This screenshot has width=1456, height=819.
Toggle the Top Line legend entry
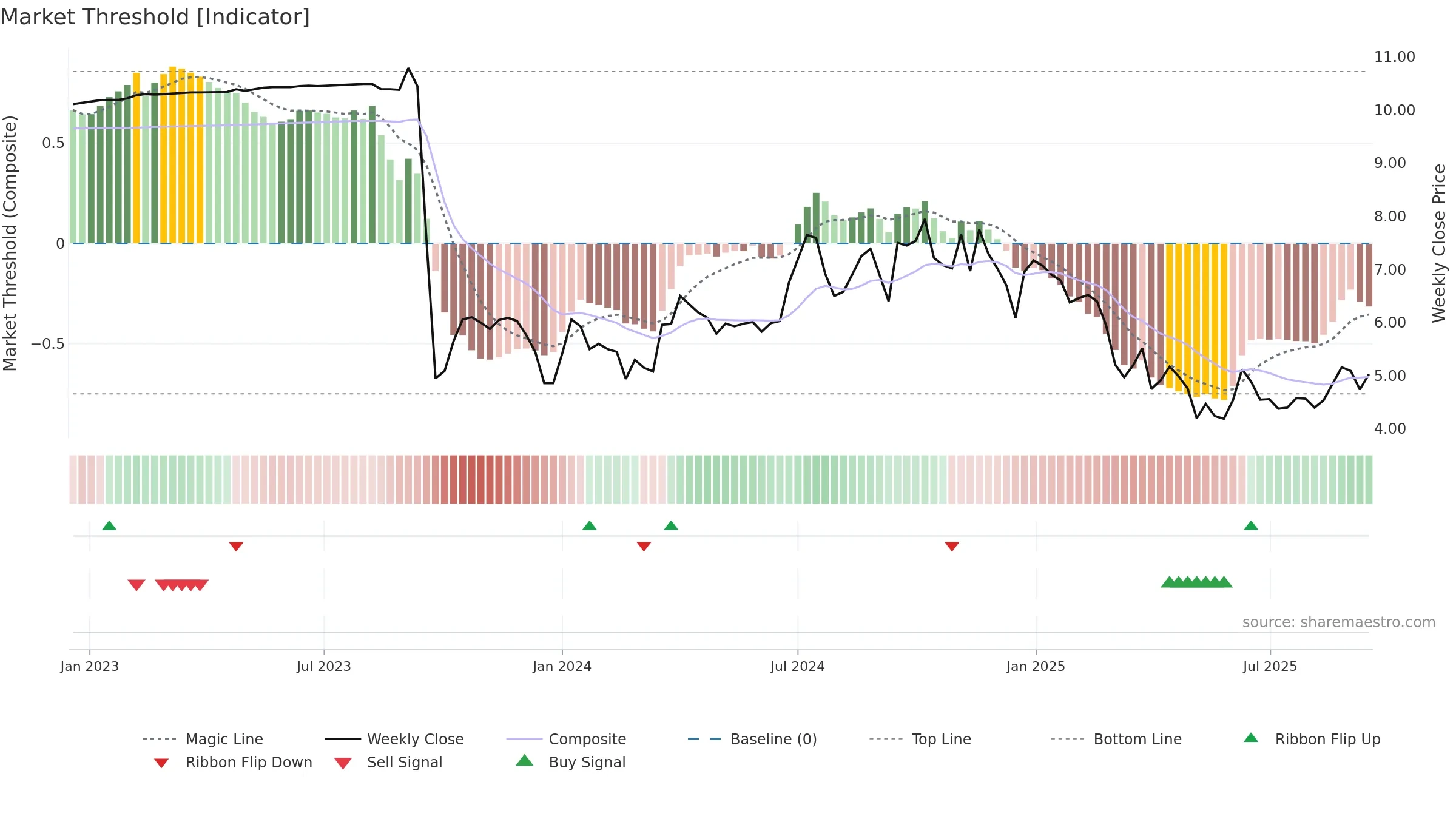(x=920, y=739)
